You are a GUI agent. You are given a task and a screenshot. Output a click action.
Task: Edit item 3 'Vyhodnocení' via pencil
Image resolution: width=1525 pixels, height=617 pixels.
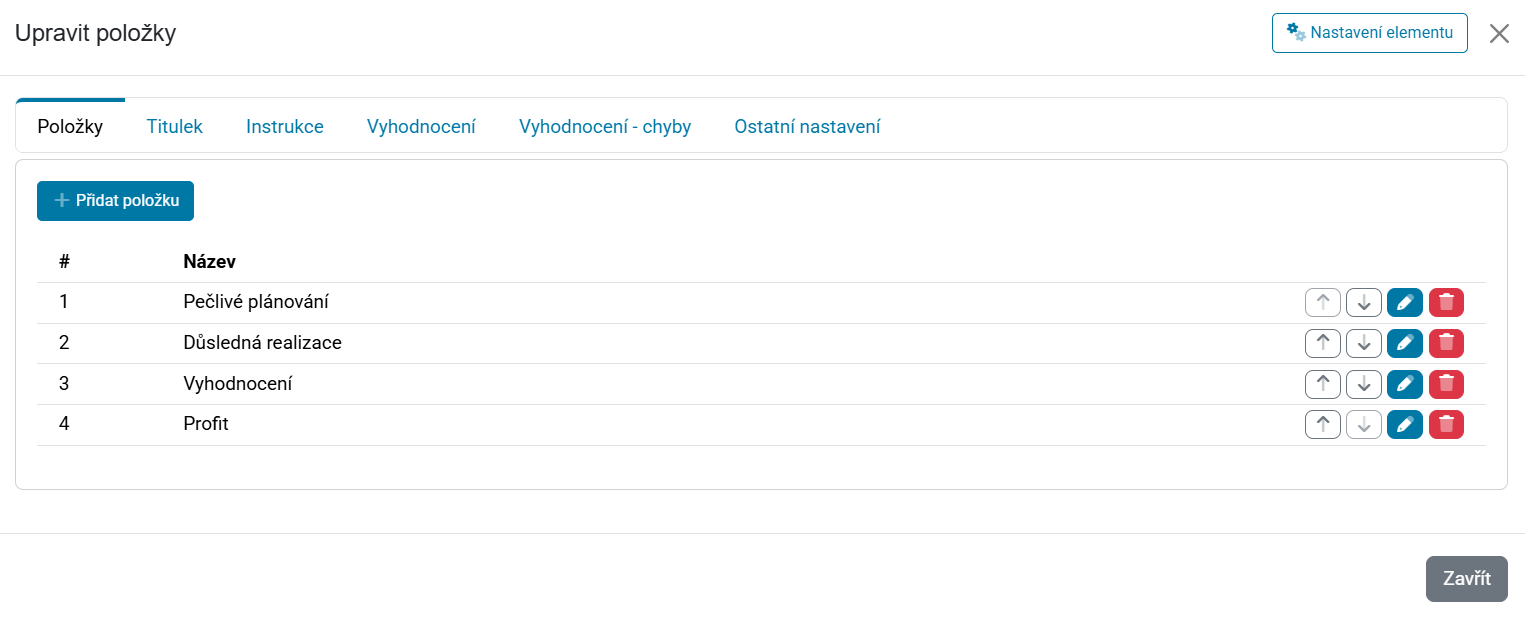pos(1404,384)
